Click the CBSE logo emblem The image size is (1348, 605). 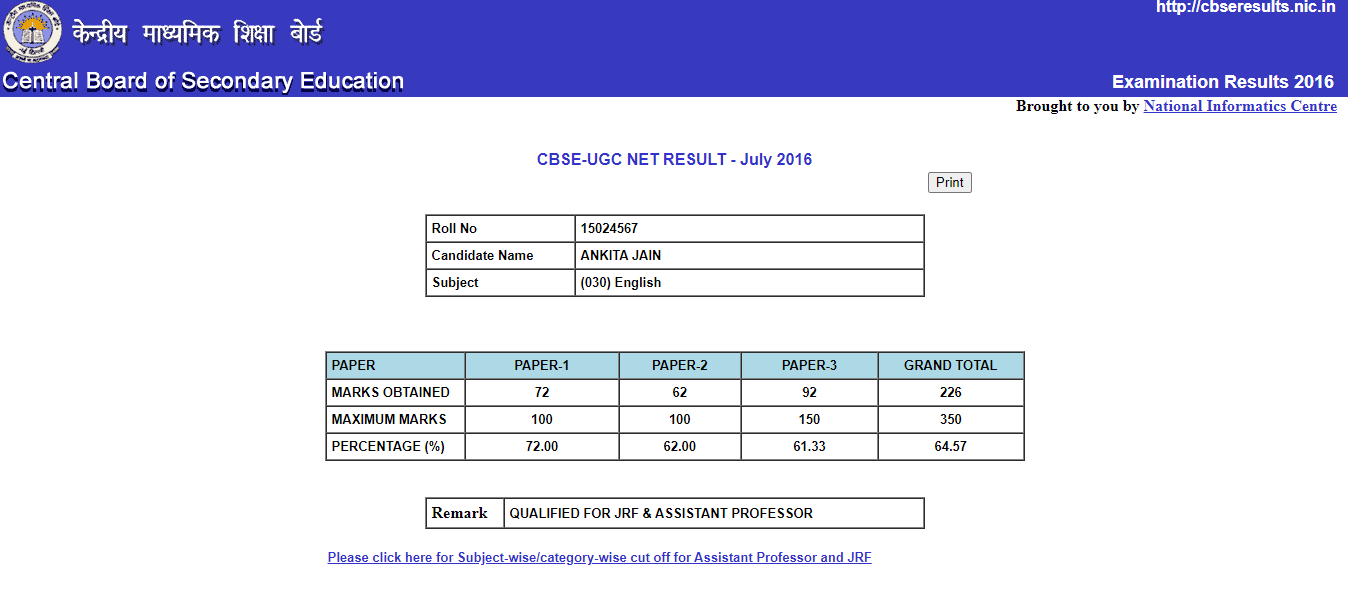coord(32,32)
